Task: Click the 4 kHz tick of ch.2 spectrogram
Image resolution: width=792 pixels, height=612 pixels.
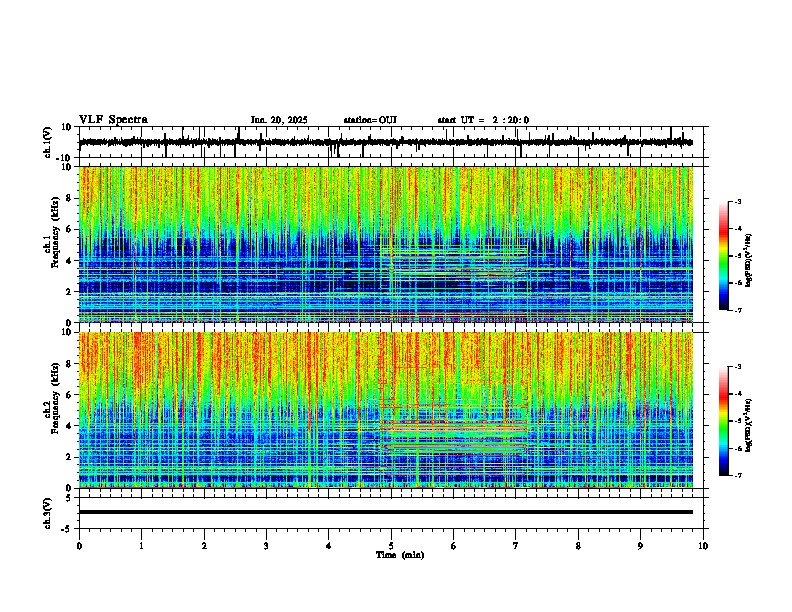Action: (70, 426)
